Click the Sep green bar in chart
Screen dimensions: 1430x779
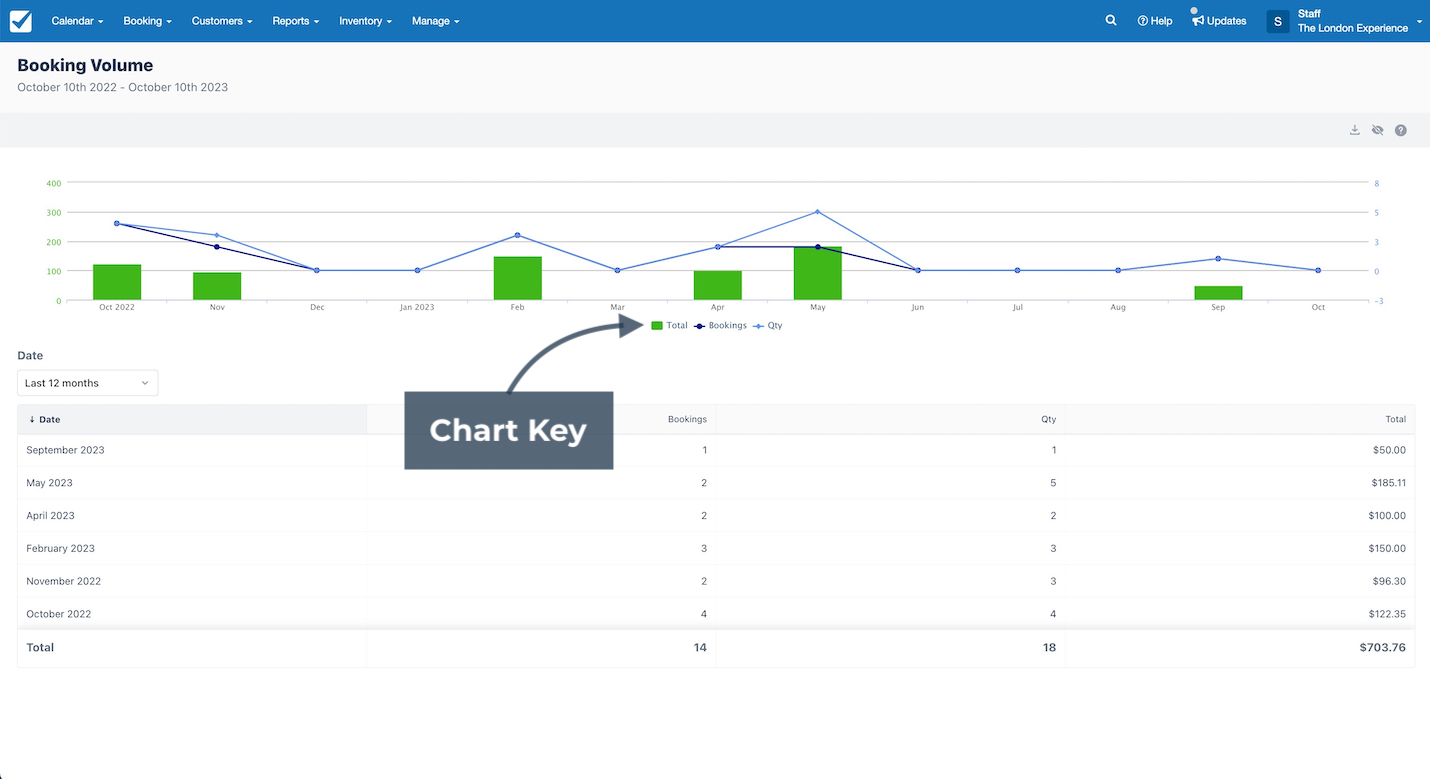pyautogui.click(x=1218, y=293)
